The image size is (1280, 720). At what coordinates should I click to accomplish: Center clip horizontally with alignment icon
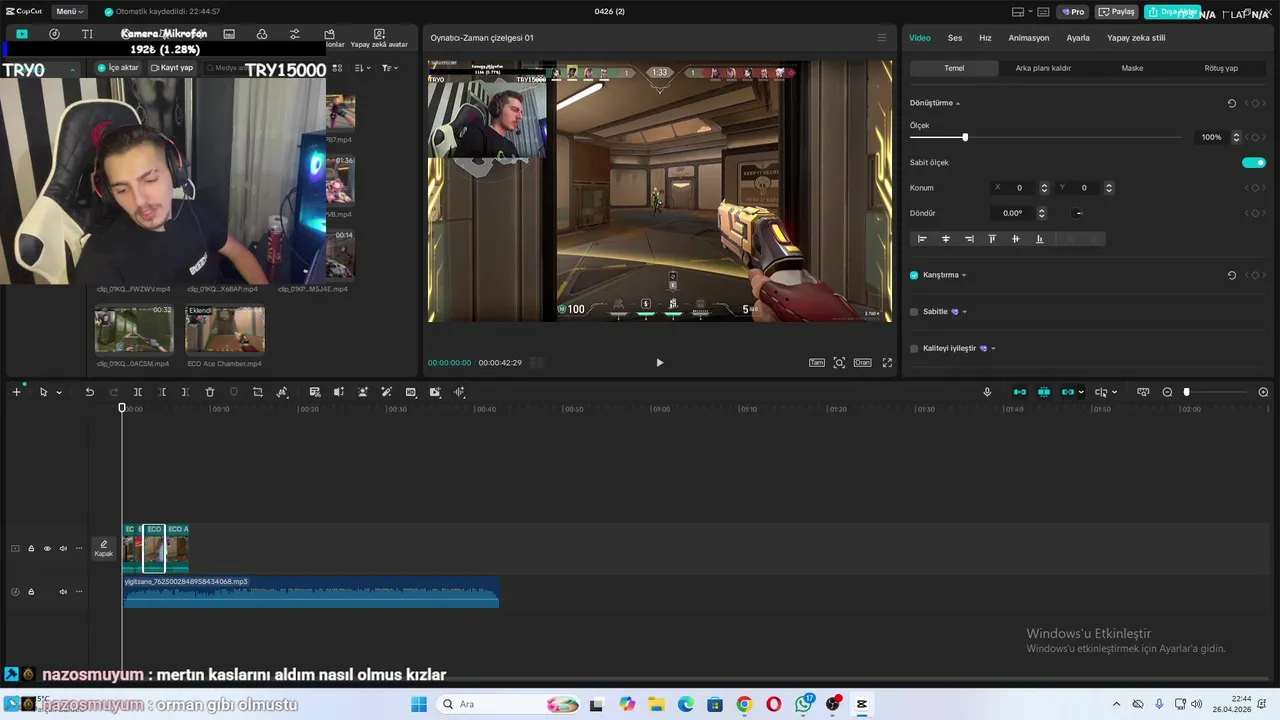click(945, 239)
